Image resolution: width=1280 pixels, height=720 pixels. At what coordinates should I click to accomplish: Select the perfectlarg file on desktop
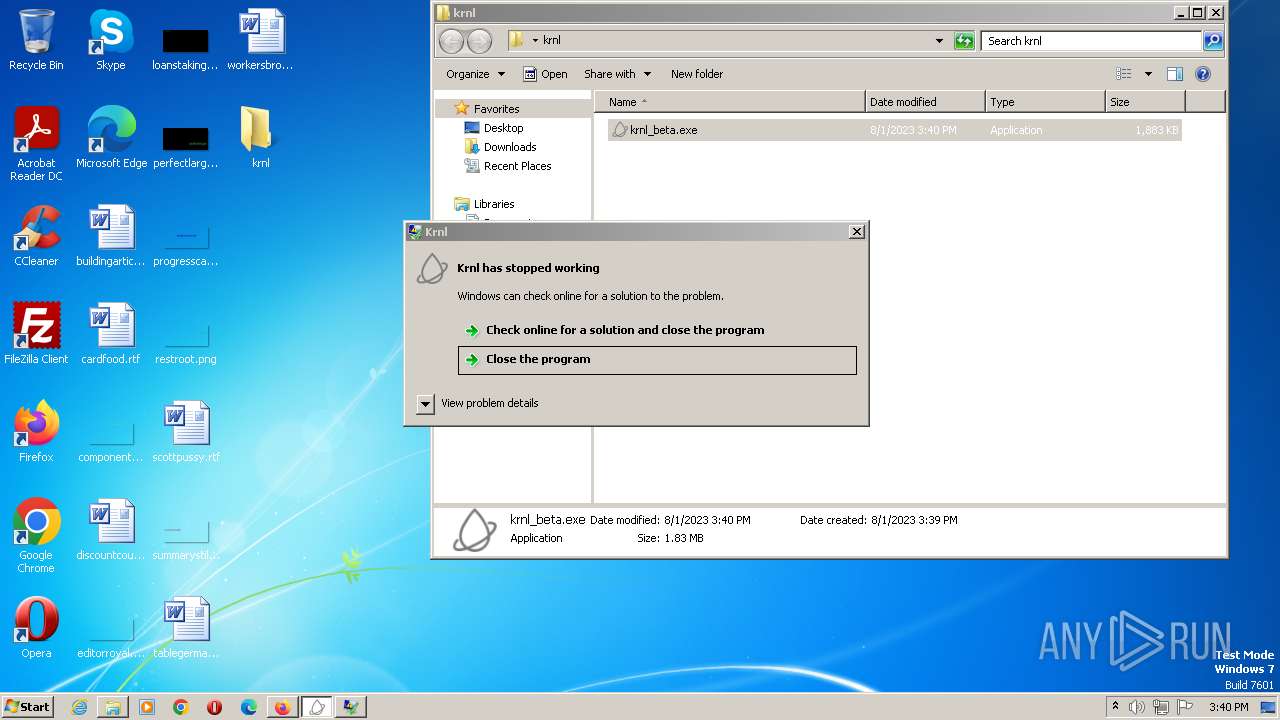[185, 146]
